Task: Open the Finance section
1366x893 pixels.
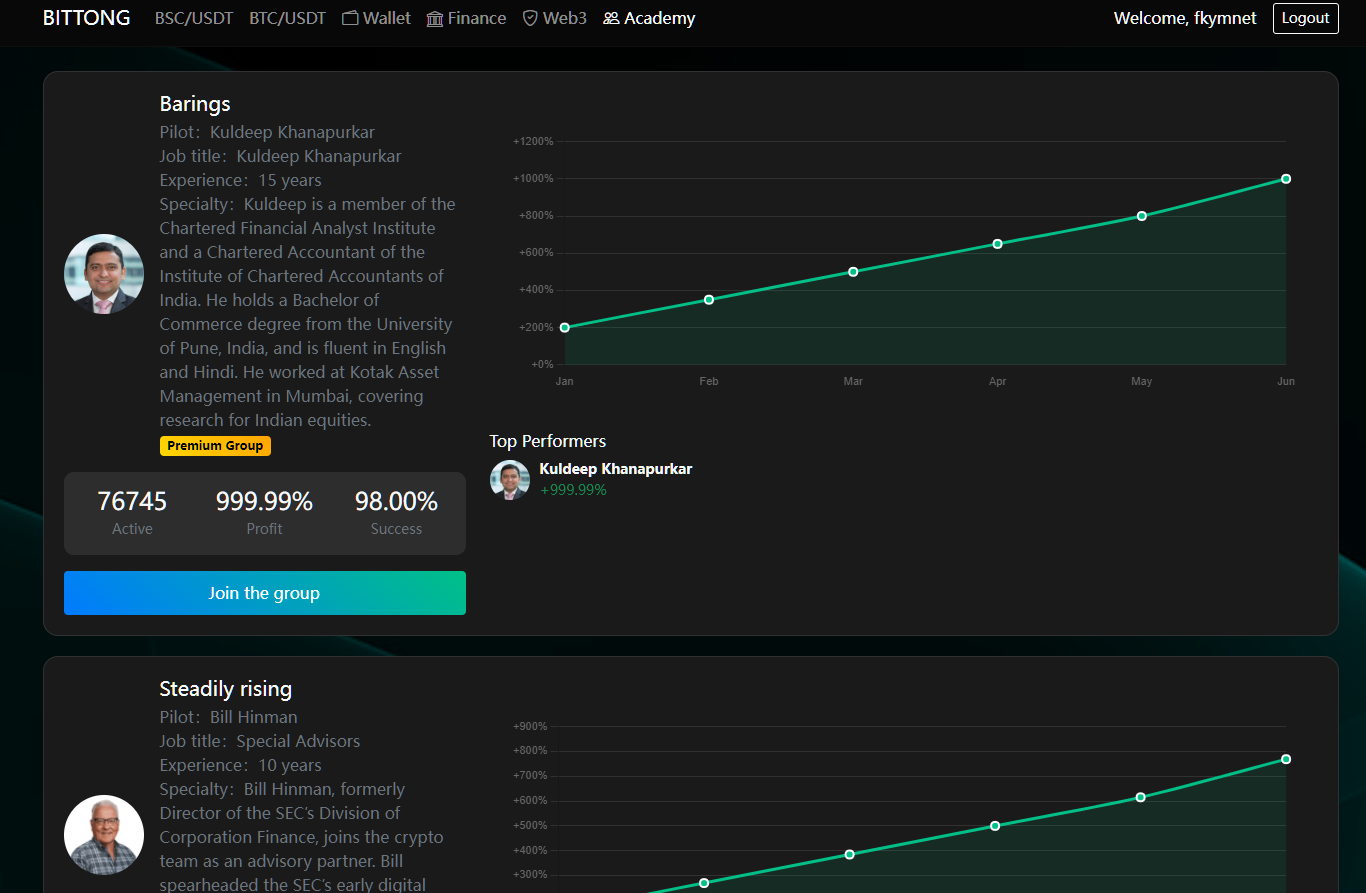Action: pos(466,18)
